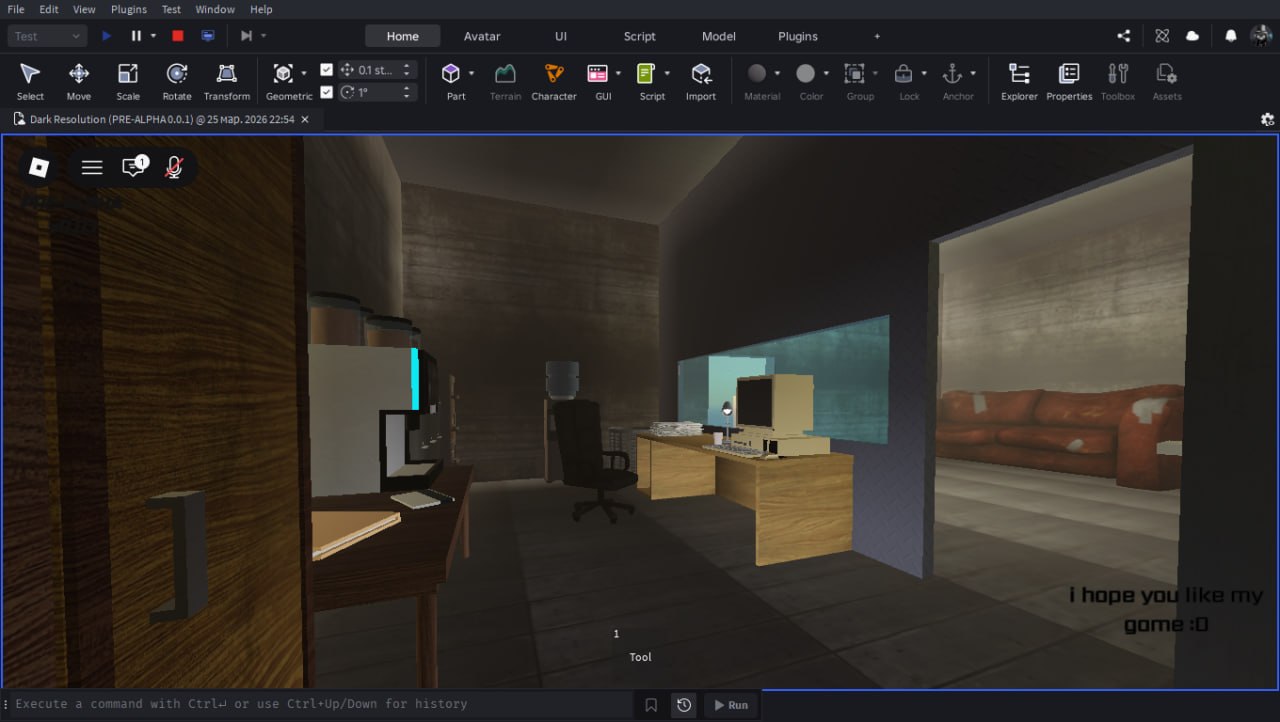Unmute the microphone in game overlay
The height and width of the screenshot is (722, 1280).
coord(174,167)
